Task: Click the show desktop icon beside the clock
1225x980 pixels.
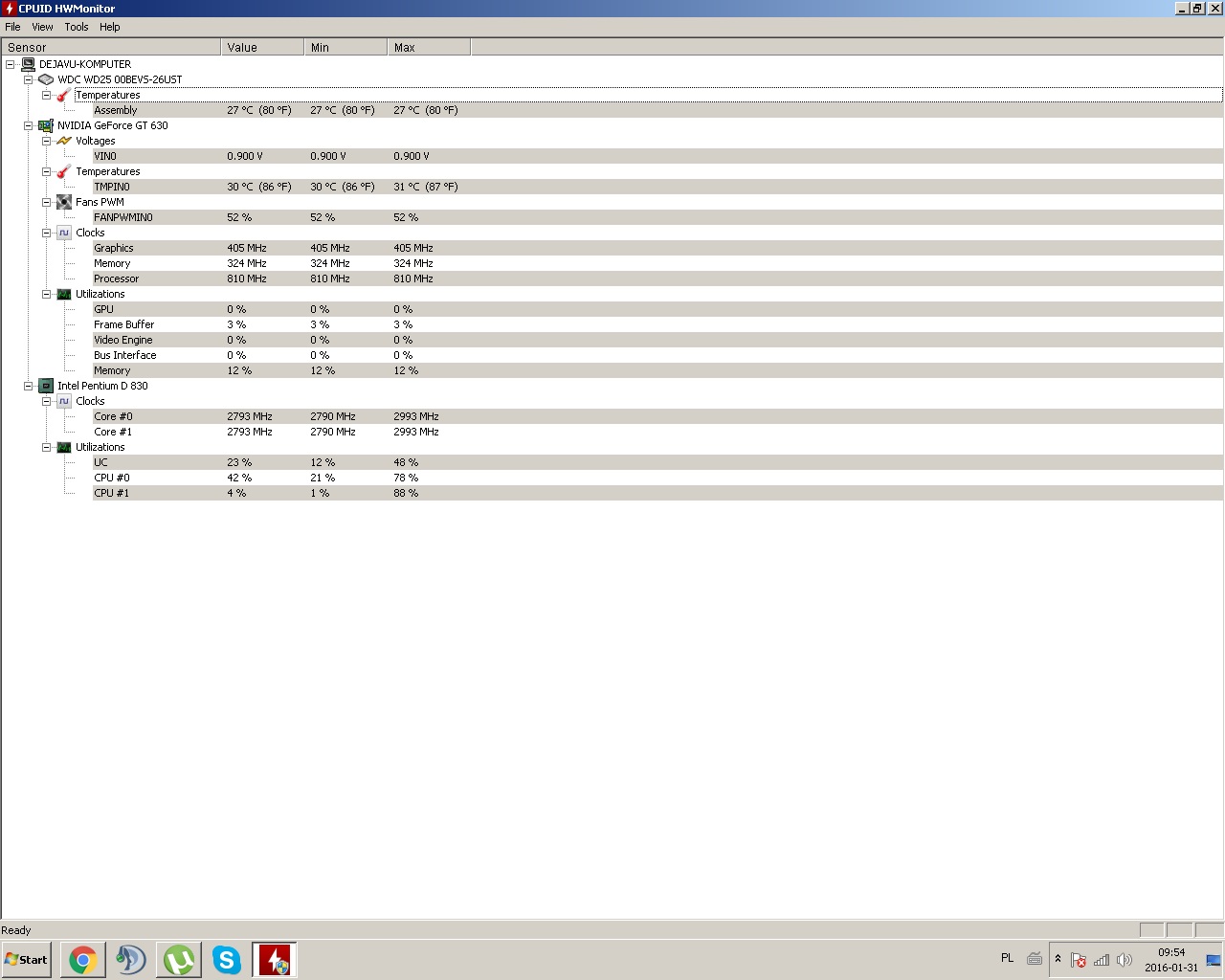Action: pos(1214,960)
